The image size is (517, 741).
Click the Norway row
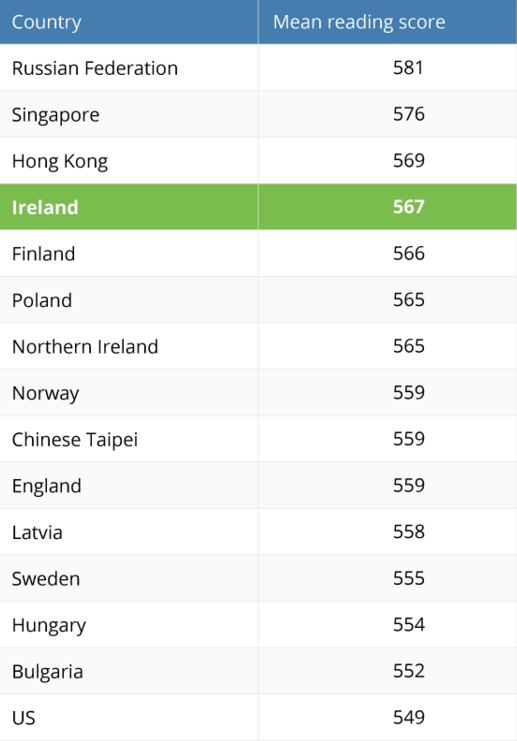(258, 392)
